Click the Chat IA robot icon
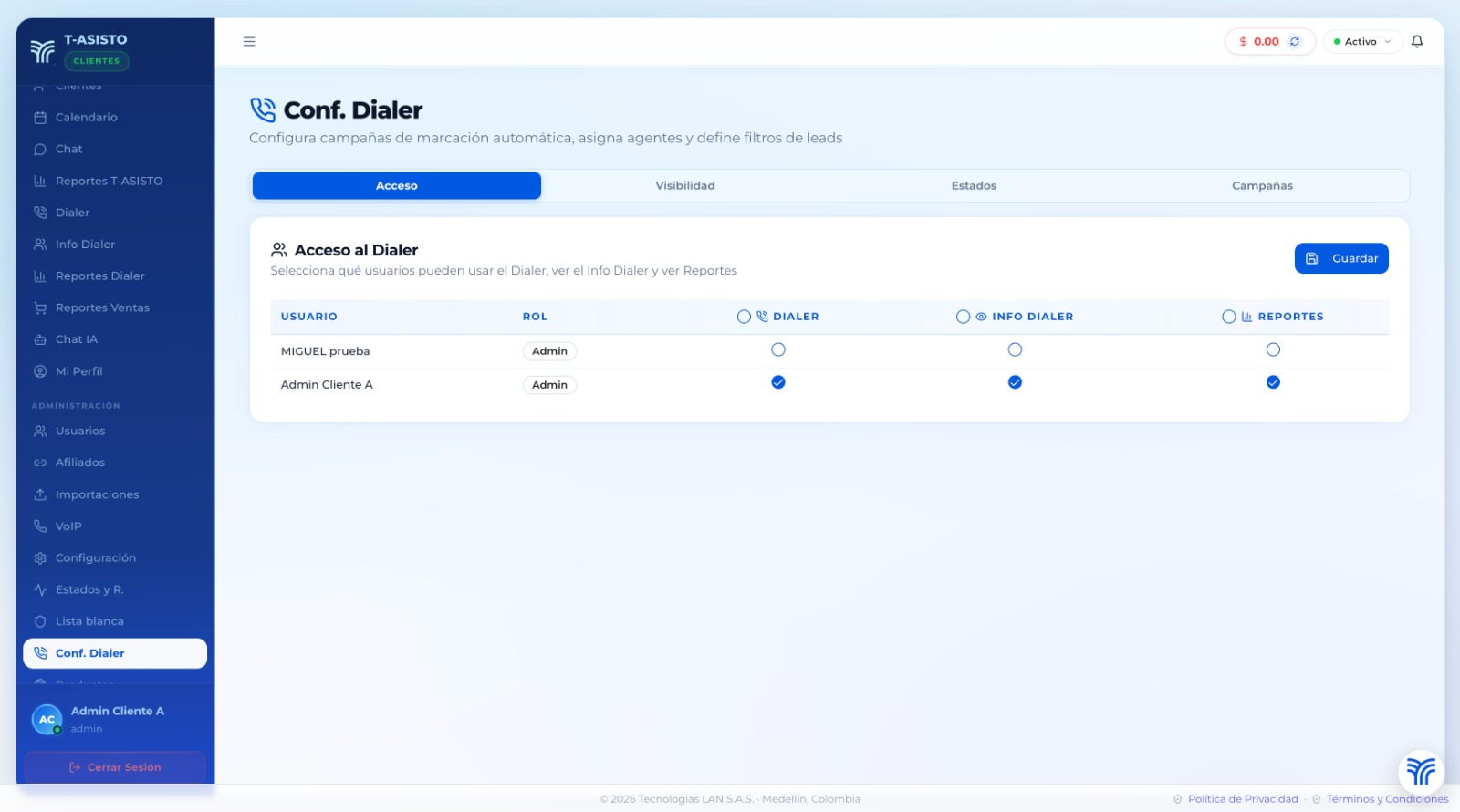Image resolution: width=1460 pixels, height=812 pixels. pos(40,339)
